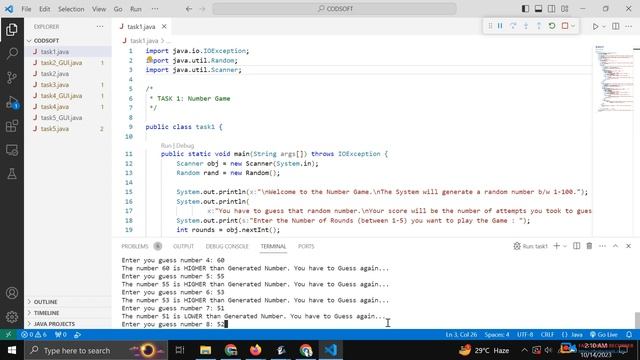Open Explorer views and more actions ellipsis
Viewport: 640px width, 360px height.
pyautogui.click(x=100, y=27)
